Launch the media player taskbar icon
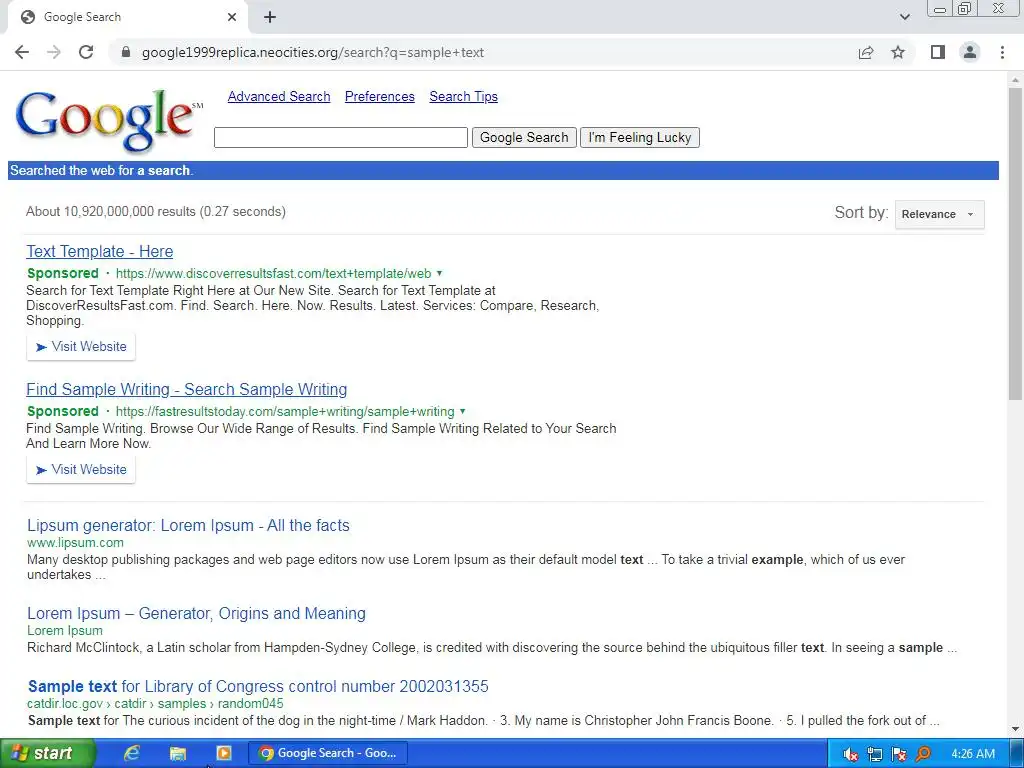Viewport: 1024px width, 768px height. (x=223, y=753)
